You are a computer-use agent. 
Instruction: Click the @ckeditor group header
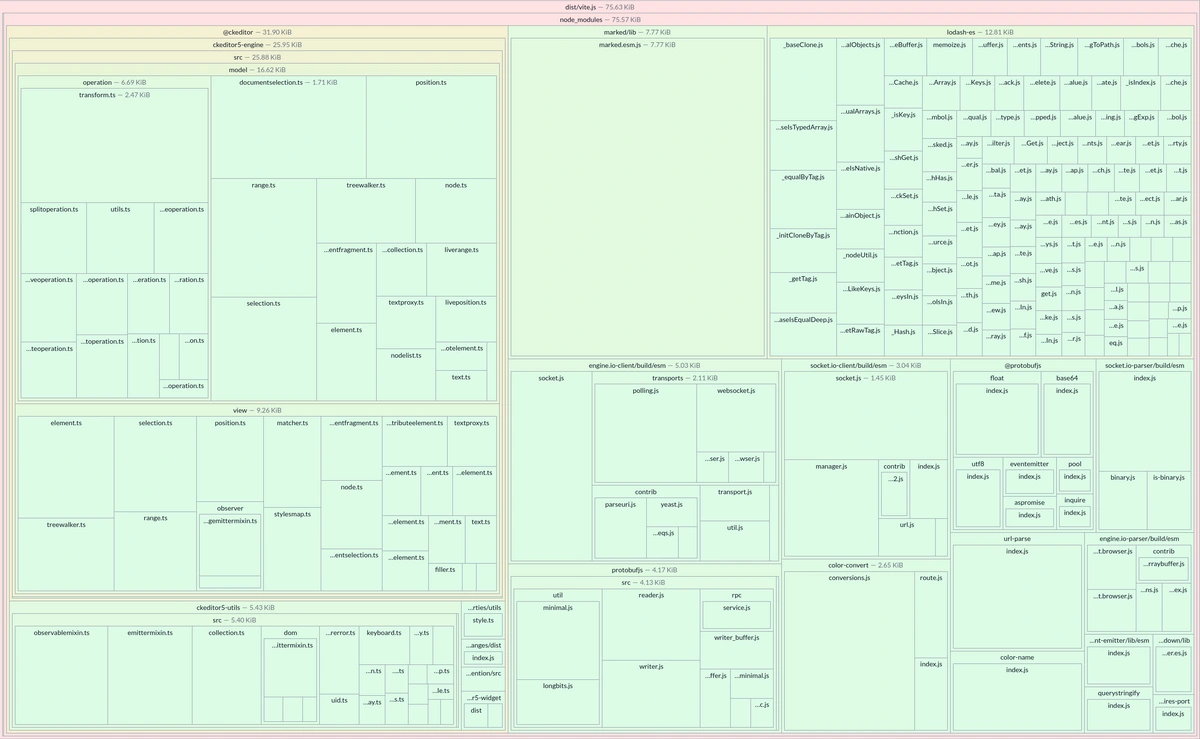click(x=256, y=32)
